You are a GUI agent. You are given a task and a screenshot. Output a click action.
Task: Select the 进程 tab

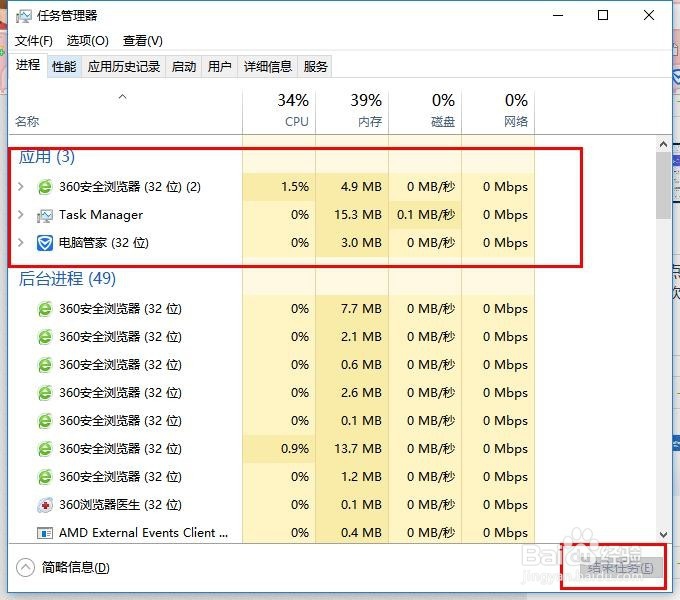pyautogui.click(x=28, y=65)
